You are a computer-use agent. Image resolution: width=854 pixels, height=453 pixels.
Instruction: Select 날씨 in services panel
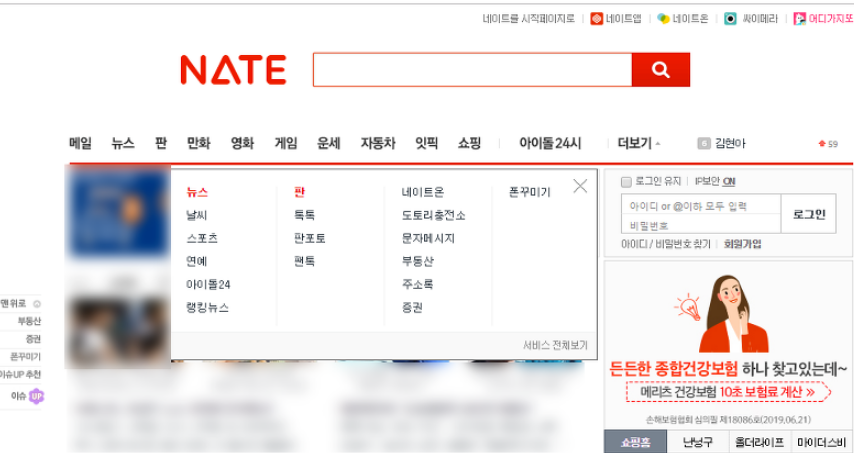[197, 215]
